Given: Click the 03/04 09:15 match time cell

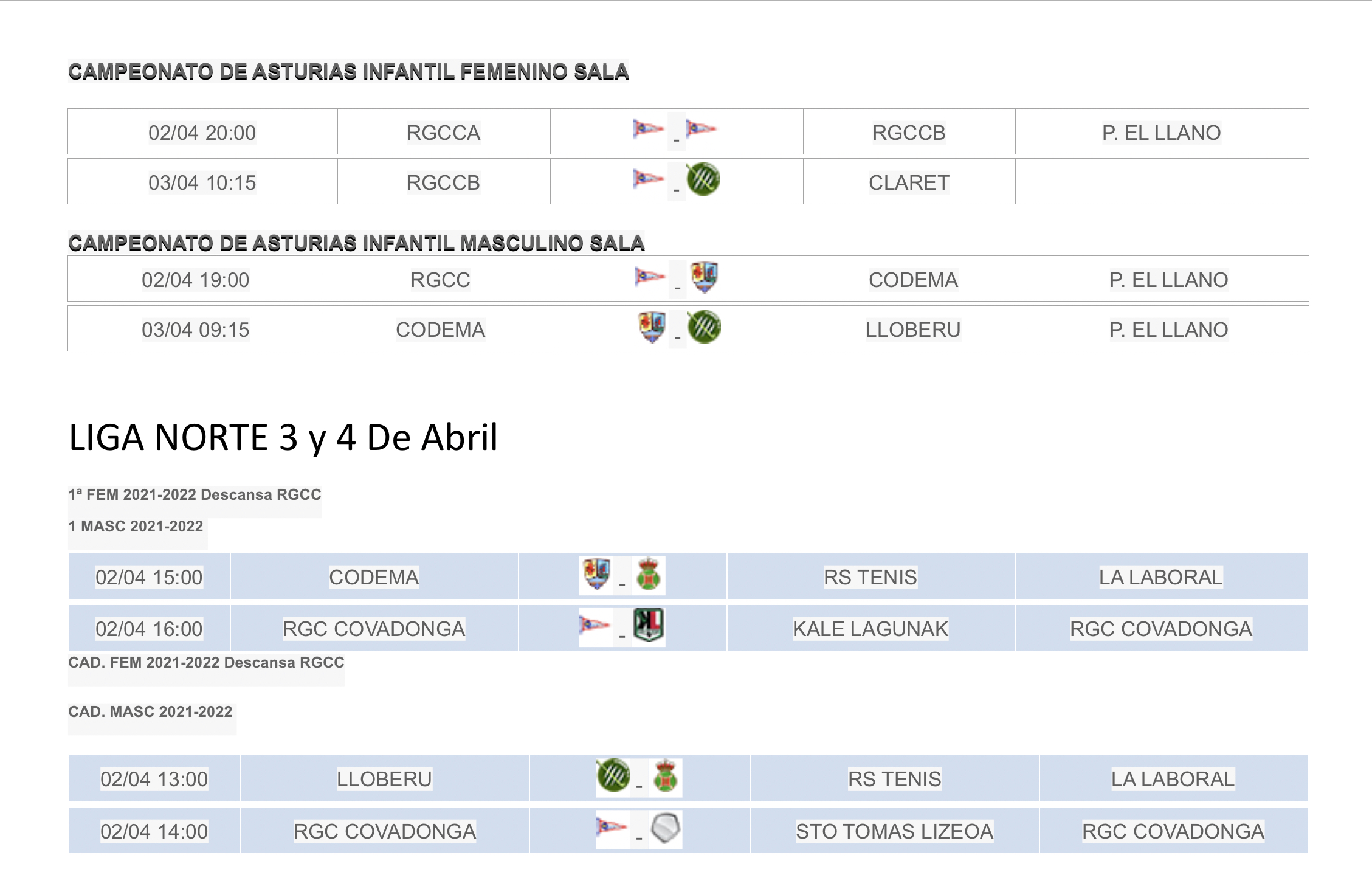Looking at the screenshot, I should (x=196, y=330).
